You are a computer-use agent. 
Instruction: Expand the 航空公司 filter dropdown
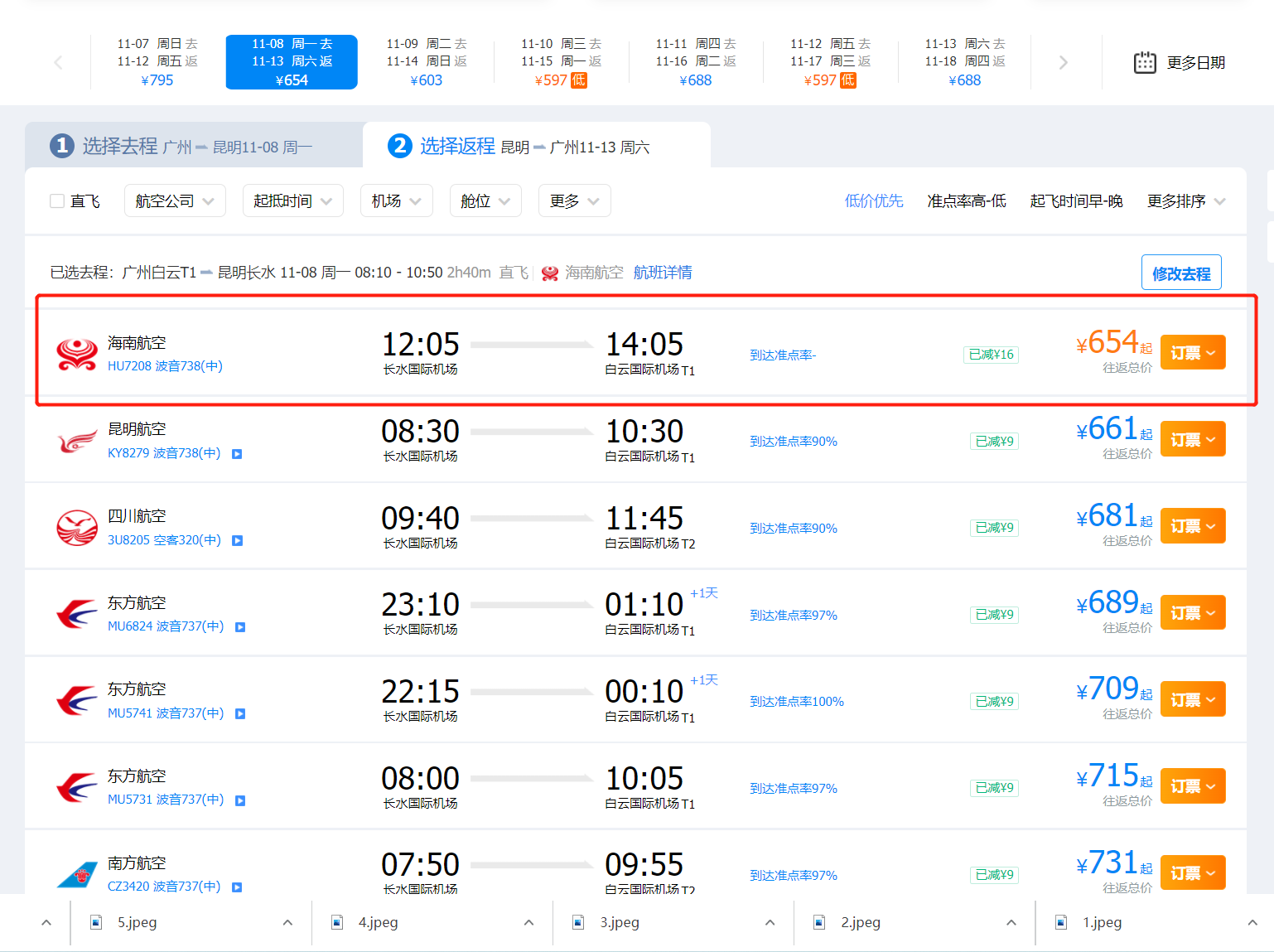pos(175,201)
